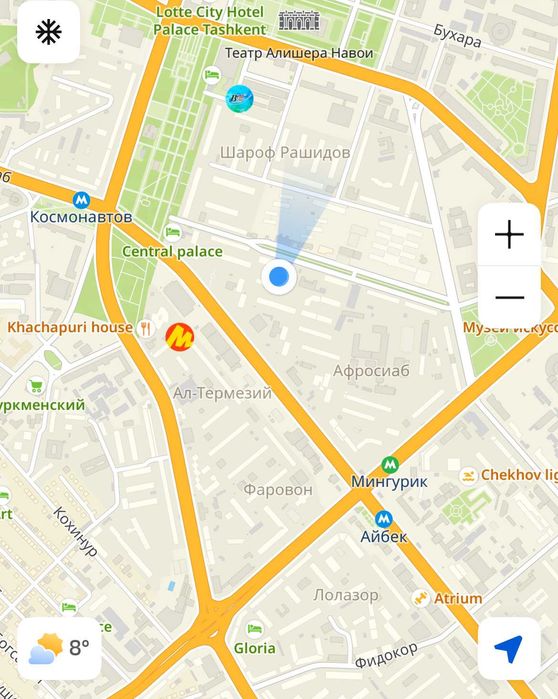Viewport: 558px width, 699px height.
Task: Tap the Chekhov swimming pool icon
Action: click(x=468, y=475)
